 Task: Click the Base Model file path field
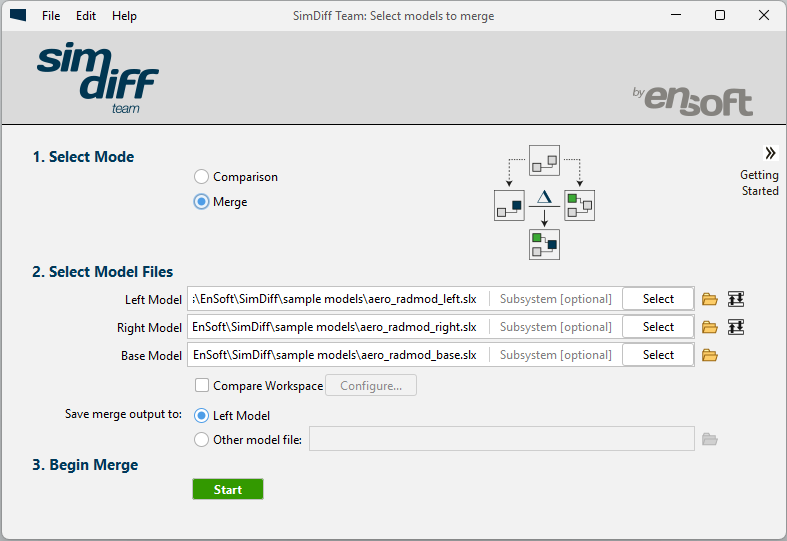click(x=338, y=355)
